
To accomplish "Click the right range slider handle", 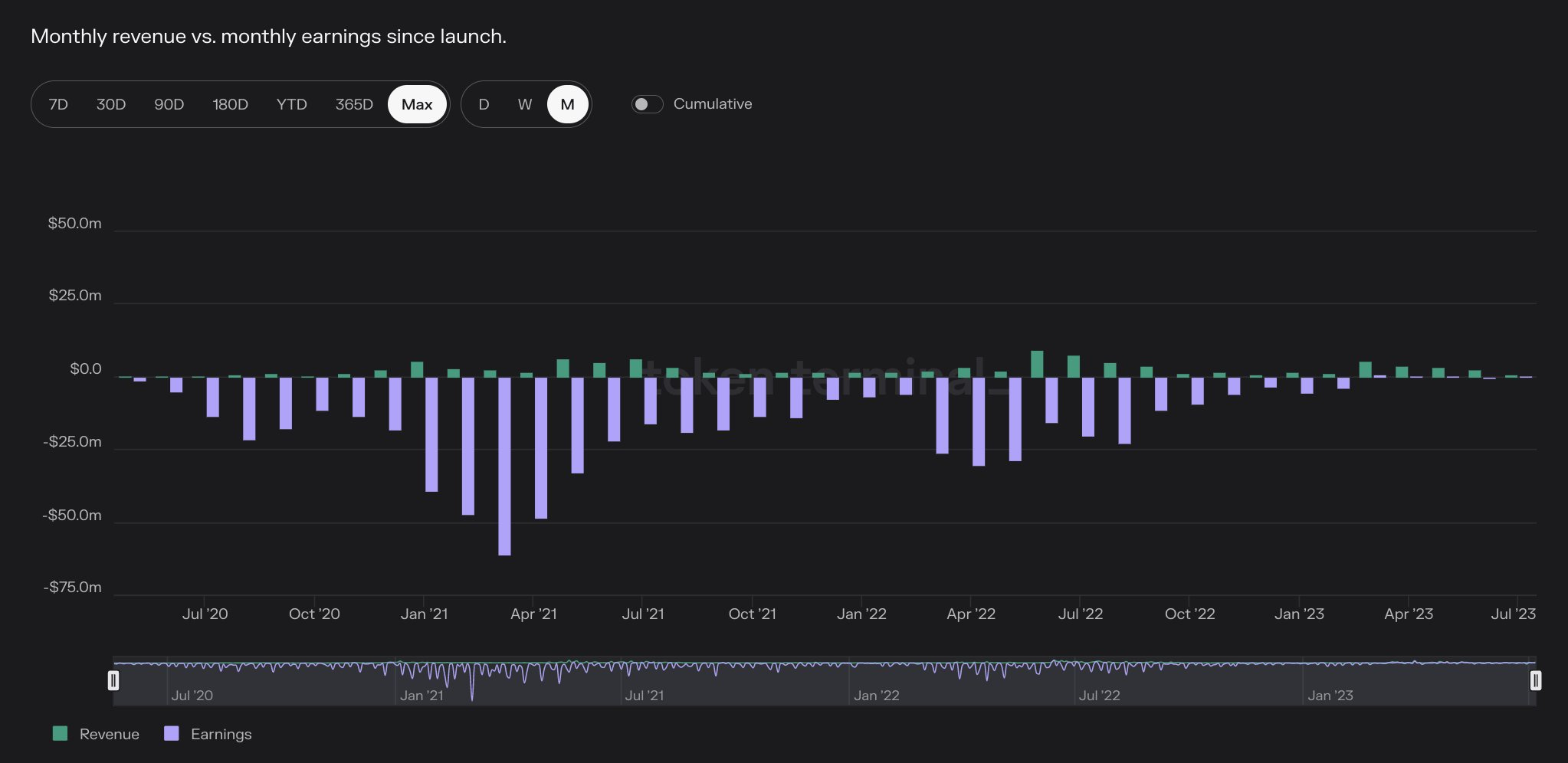I will coord(1536,680).
